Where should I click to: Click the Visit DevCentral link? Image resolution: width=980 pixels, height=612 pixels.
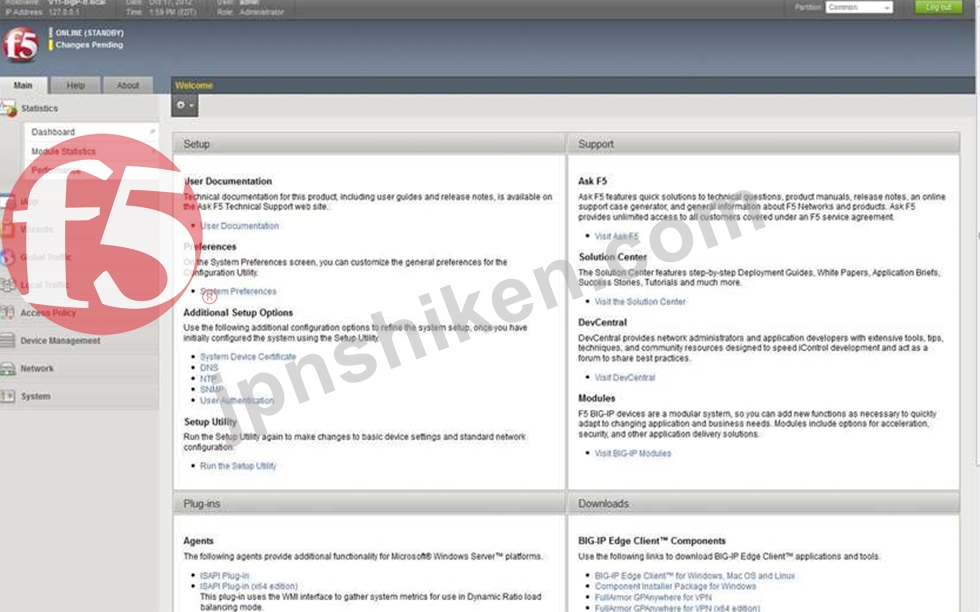click(x=625, y=378)
